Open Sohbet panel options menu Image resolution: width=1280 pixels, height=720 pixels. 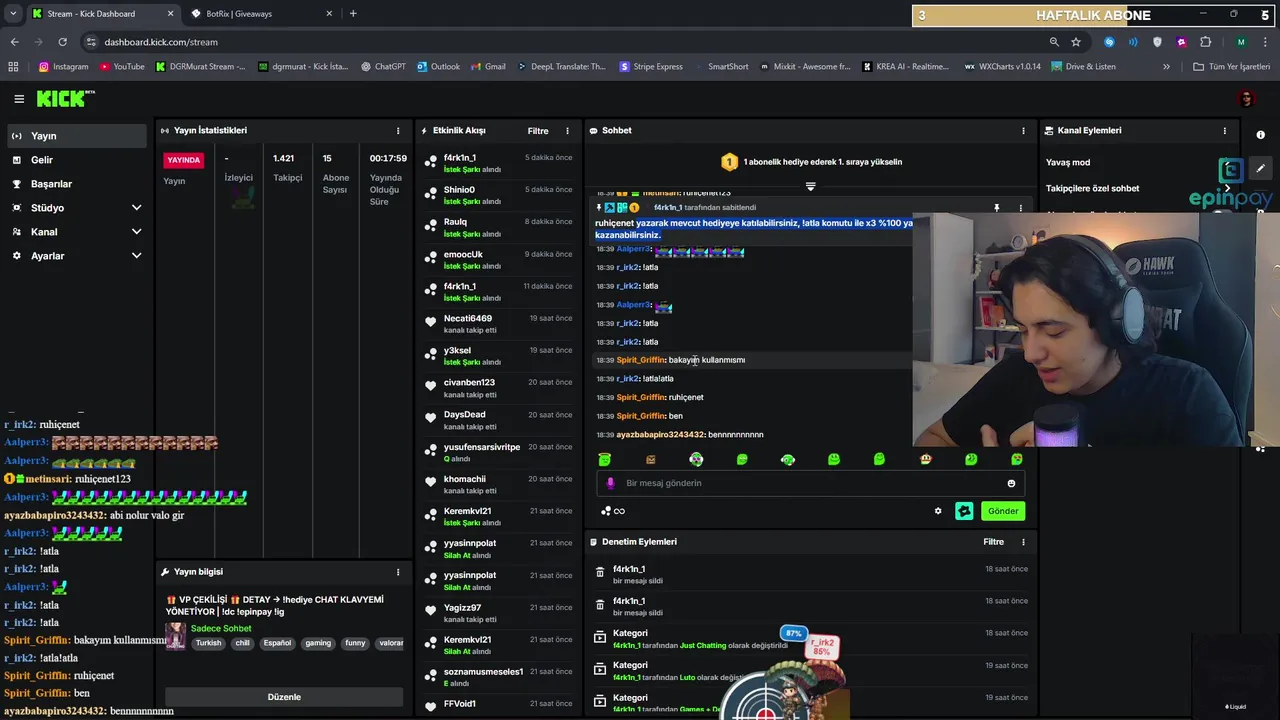coord(1023,131)
